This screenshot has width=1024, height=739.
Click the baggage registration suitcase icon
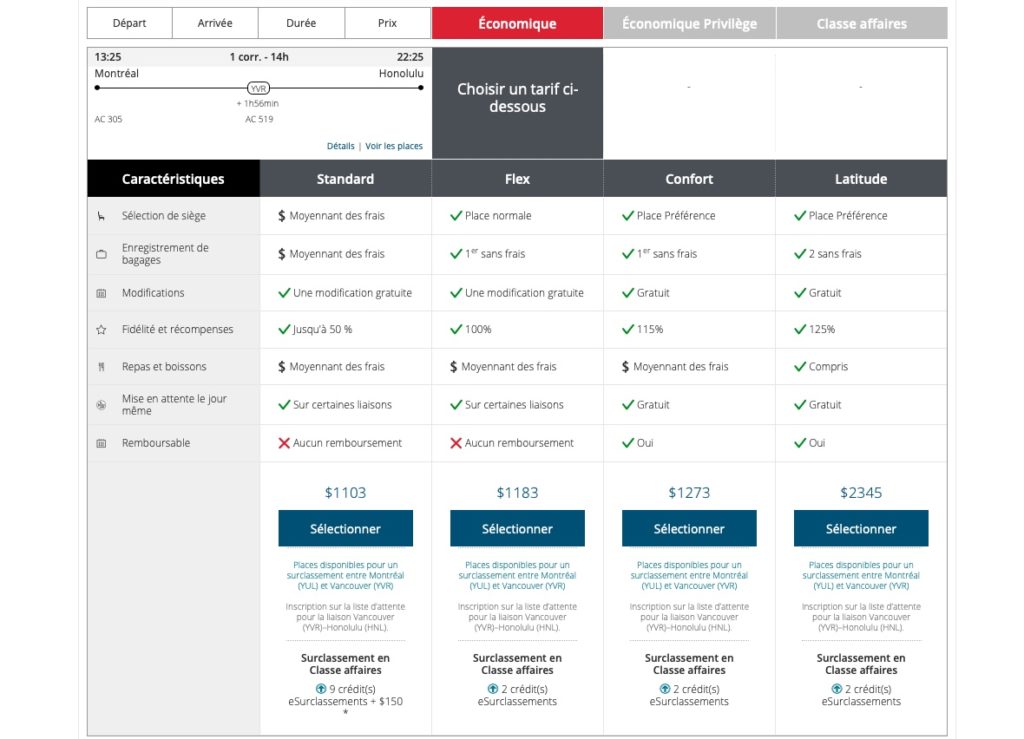click(101, 254)
